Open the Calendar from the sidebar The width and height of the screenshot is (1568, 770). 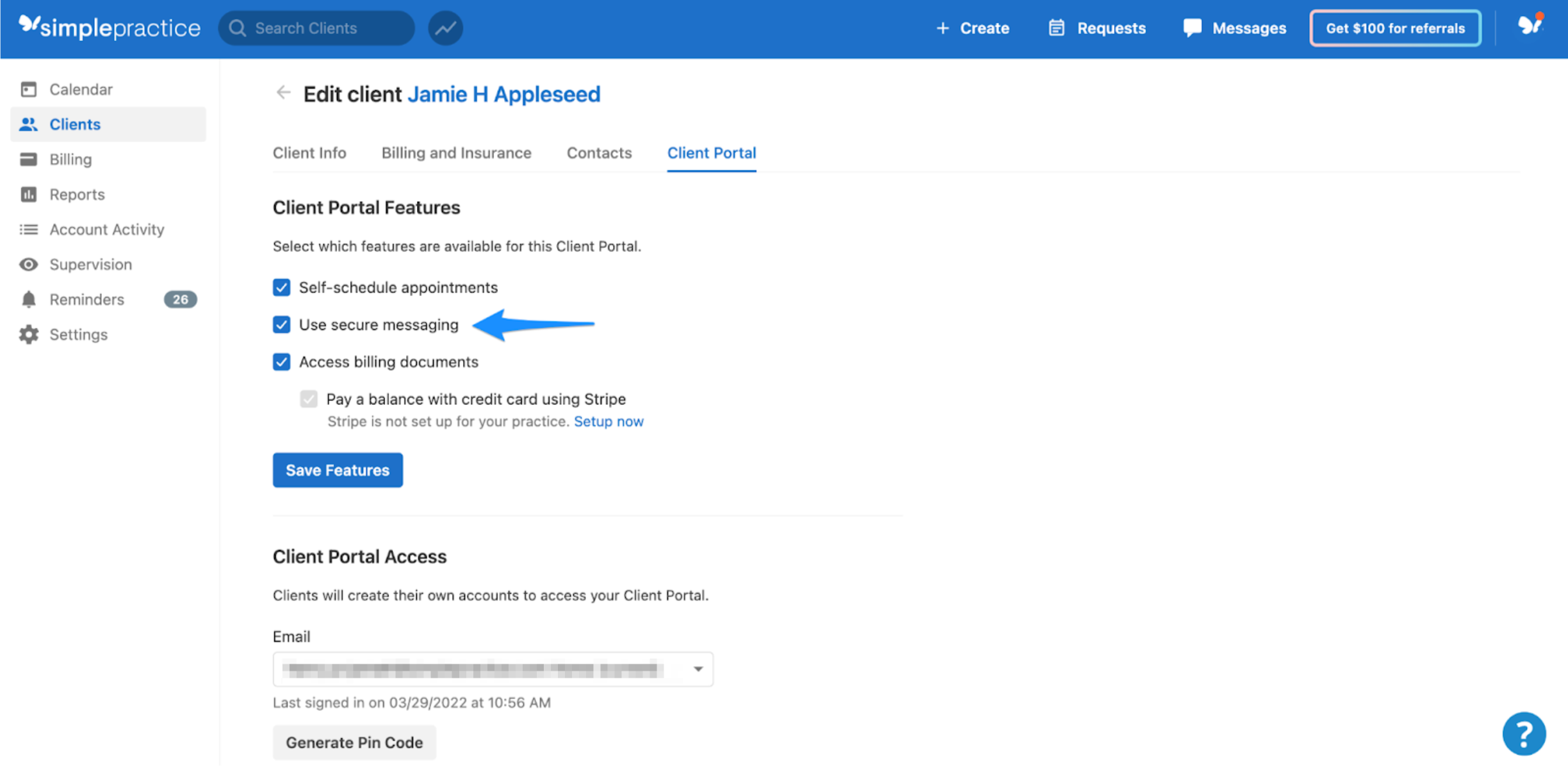[x=81, y=89]
